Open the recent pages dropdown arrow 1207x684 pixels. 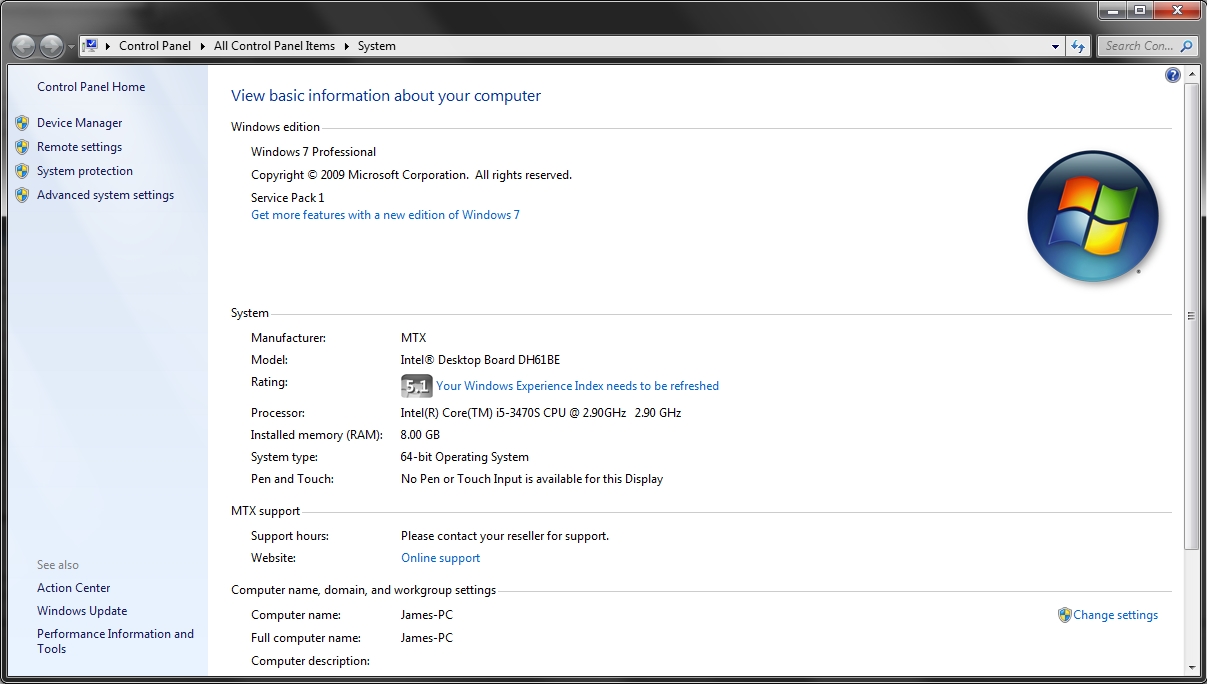(x=71, y=47)
